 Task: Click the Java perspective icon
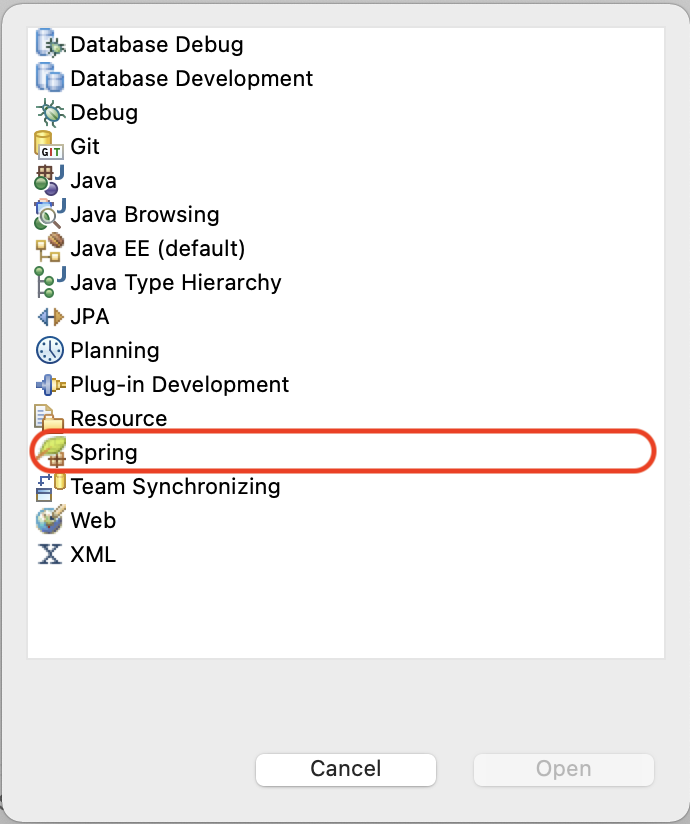tap(49, 180)
